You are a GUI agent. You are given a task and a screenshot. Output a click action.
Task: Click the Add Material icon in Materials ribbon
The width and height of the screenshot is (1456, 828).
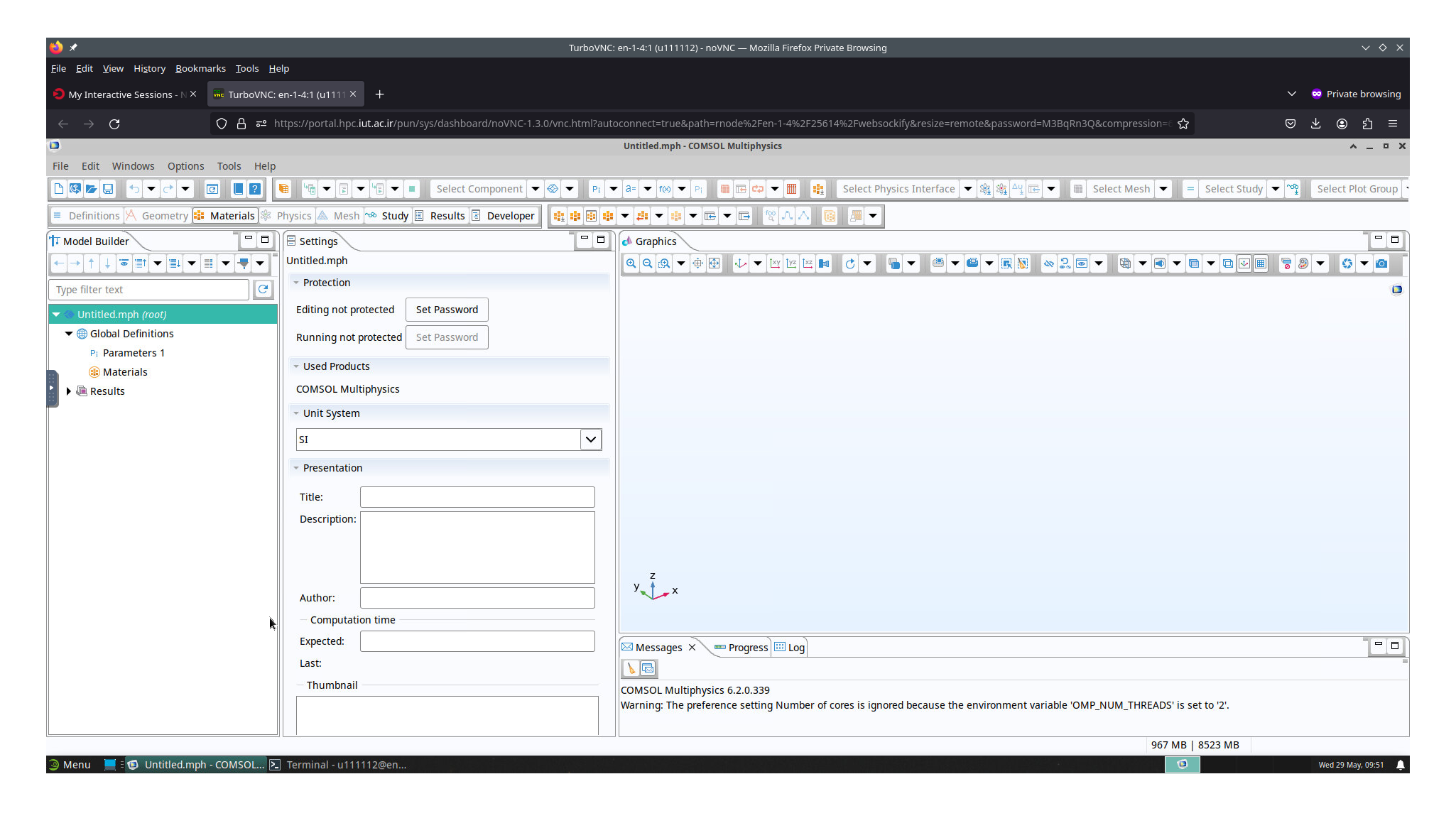click(x=559, y=216)
